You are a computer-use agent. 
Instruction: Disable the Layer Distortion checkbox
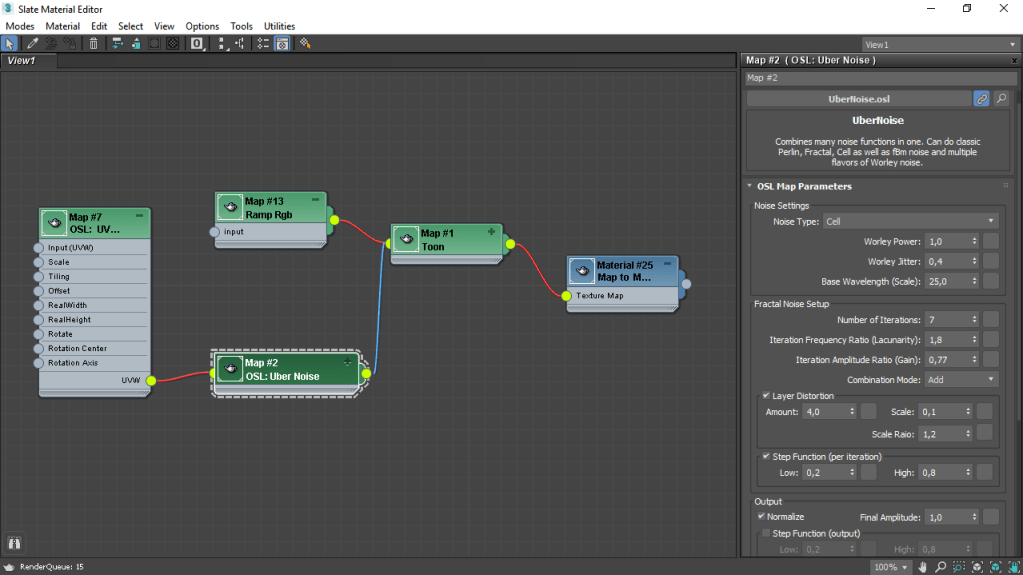[x=766, y=396]
